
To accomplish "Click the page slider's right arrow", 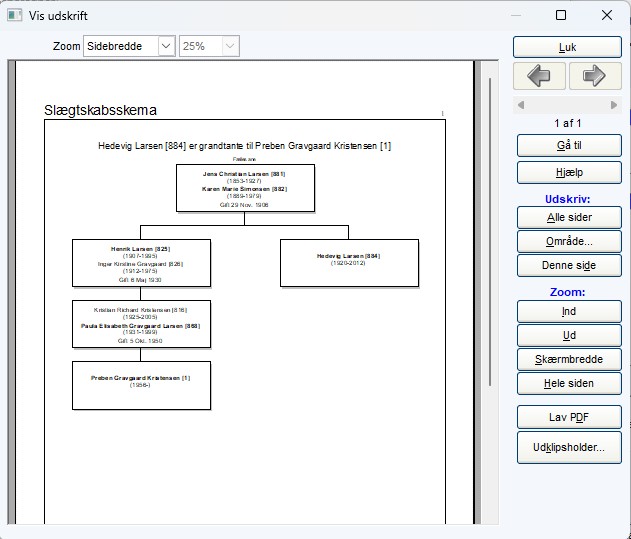I will [616, 105].
